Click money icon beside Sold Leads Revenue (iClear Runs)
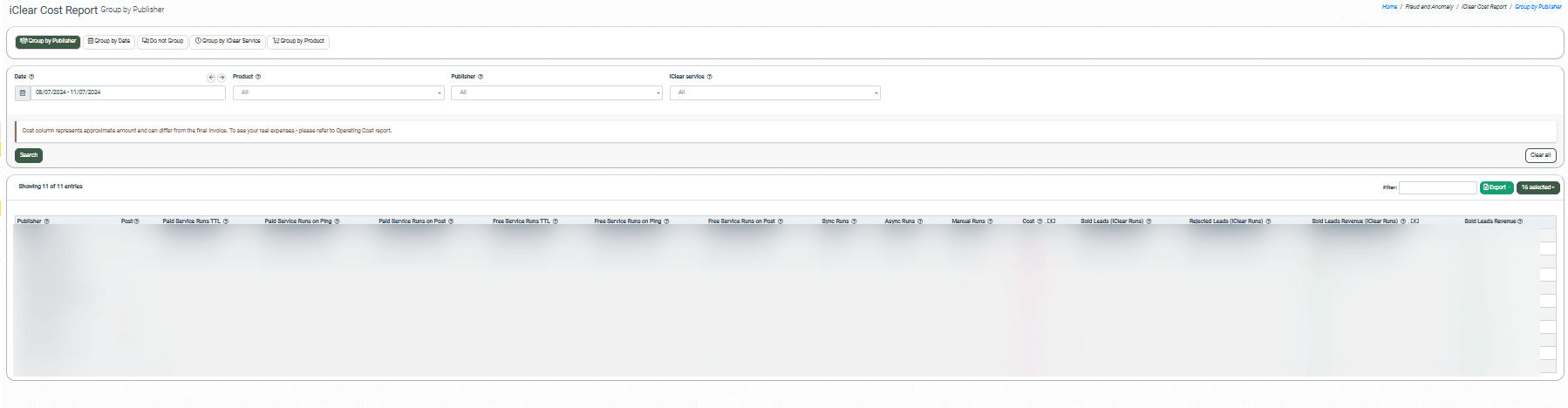The width and height of the screenshot is (1568, 408). [x=1415, y=221]
